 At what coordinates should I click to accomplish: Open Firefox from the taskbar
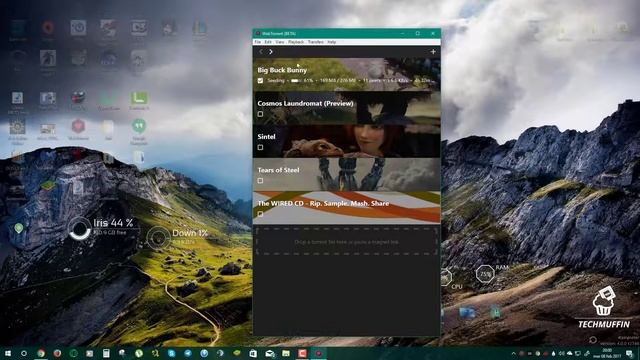click(x=57, y=353)
